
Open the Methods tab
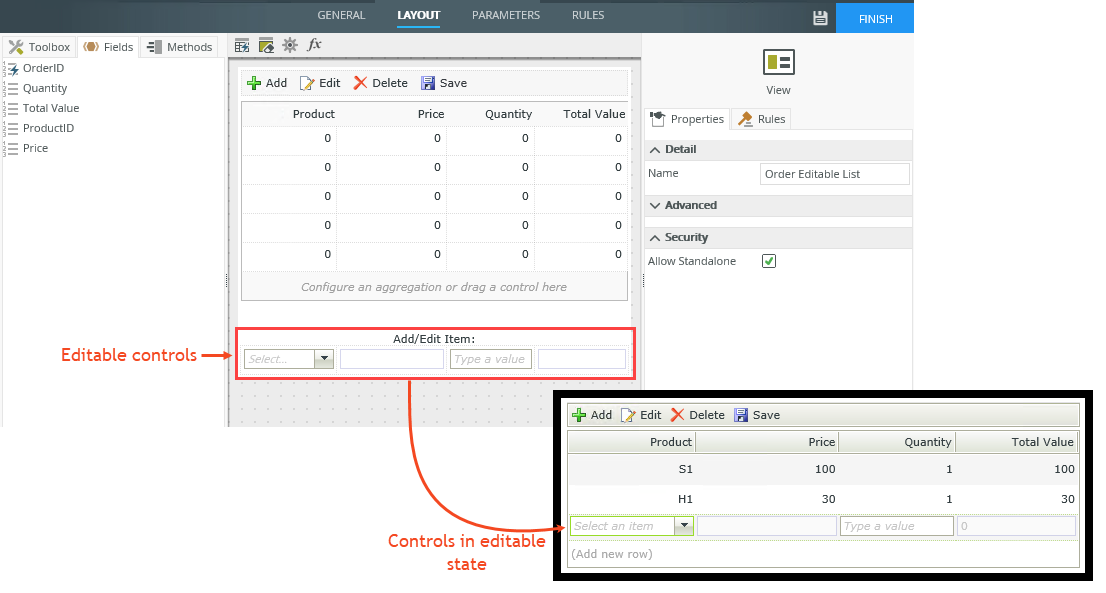pyautogui.click(x=180, y=47)
